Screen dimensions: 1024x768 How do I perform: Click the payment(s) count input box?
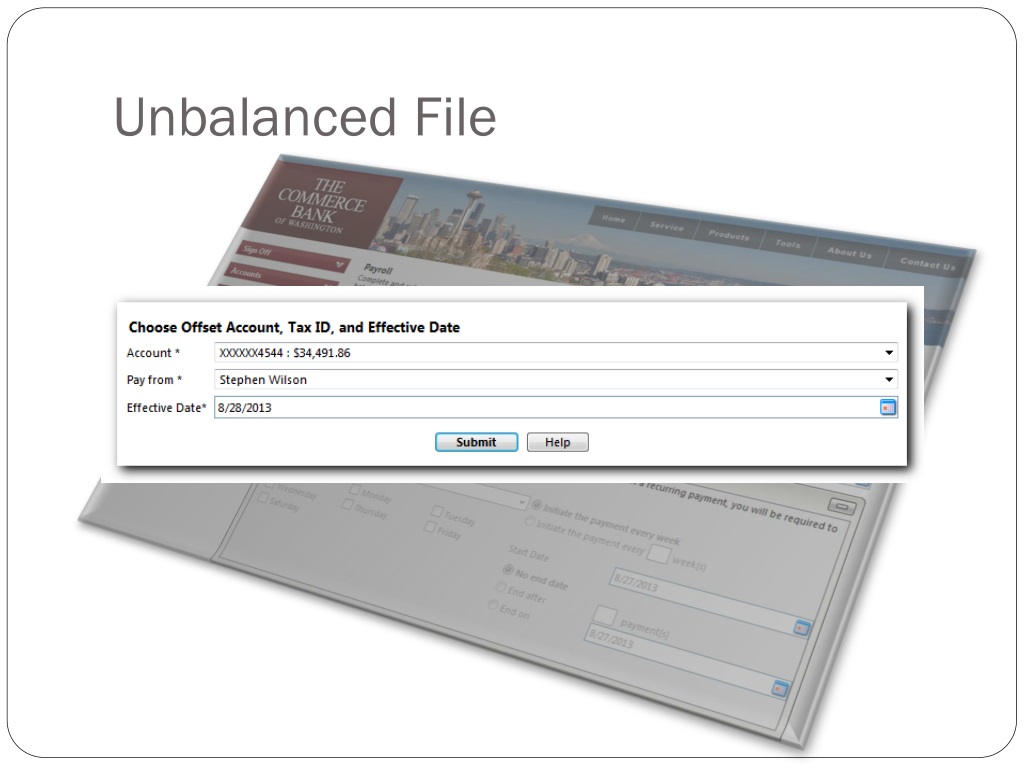point(605,615)
